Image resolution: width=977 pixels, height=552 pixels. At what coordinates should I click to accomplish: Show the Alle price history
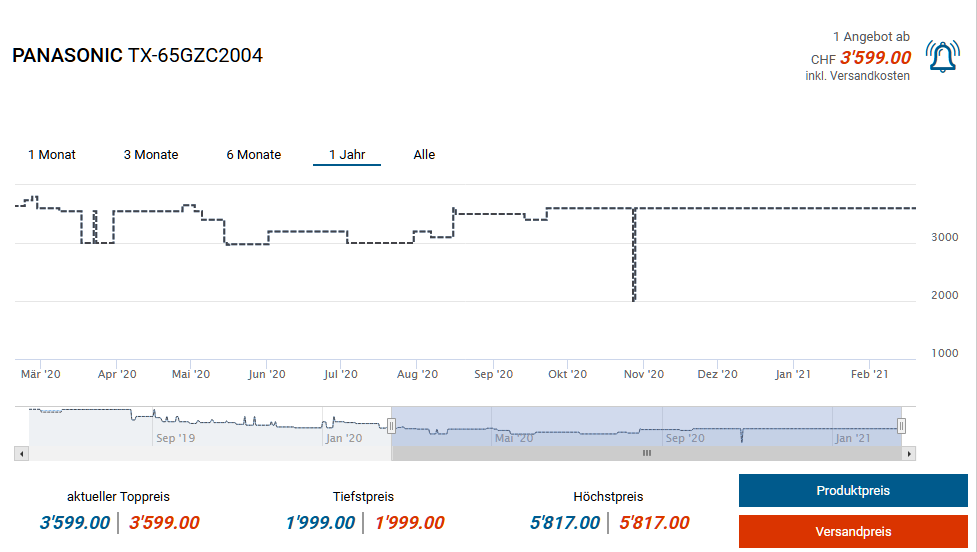(424, 155)
